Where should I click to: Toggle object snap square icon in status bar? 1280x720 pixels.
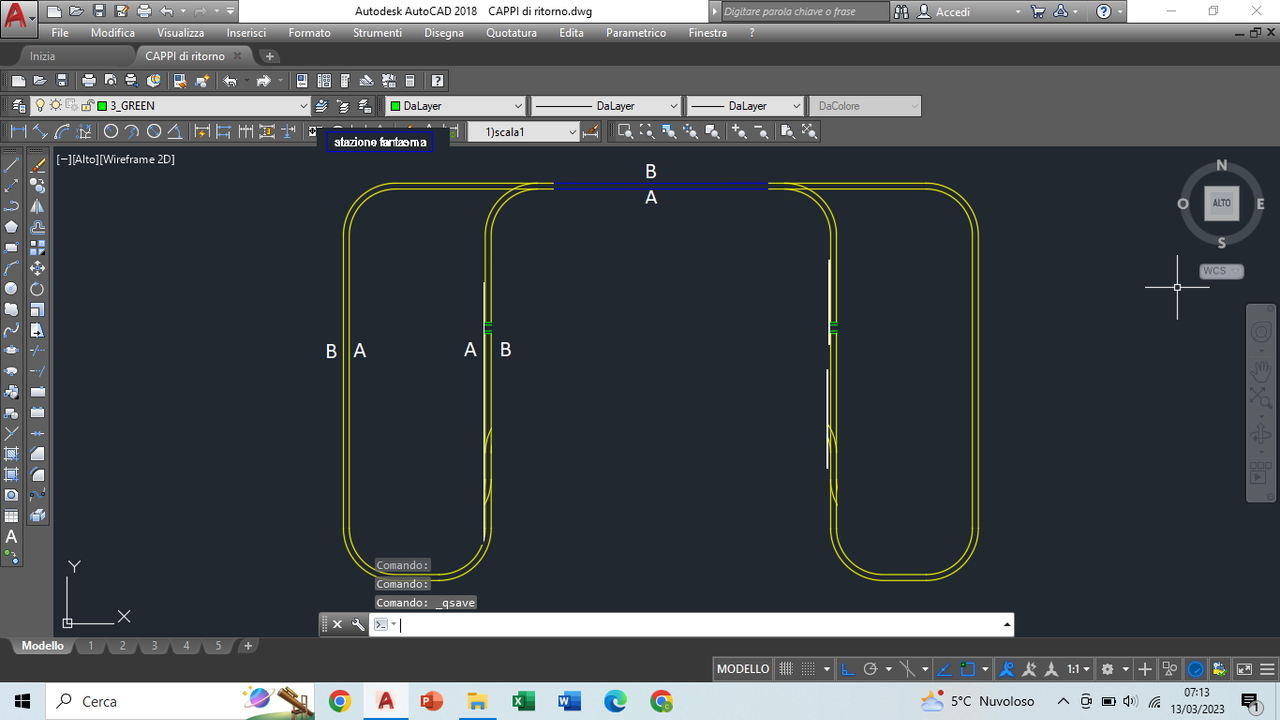point(968,669)
